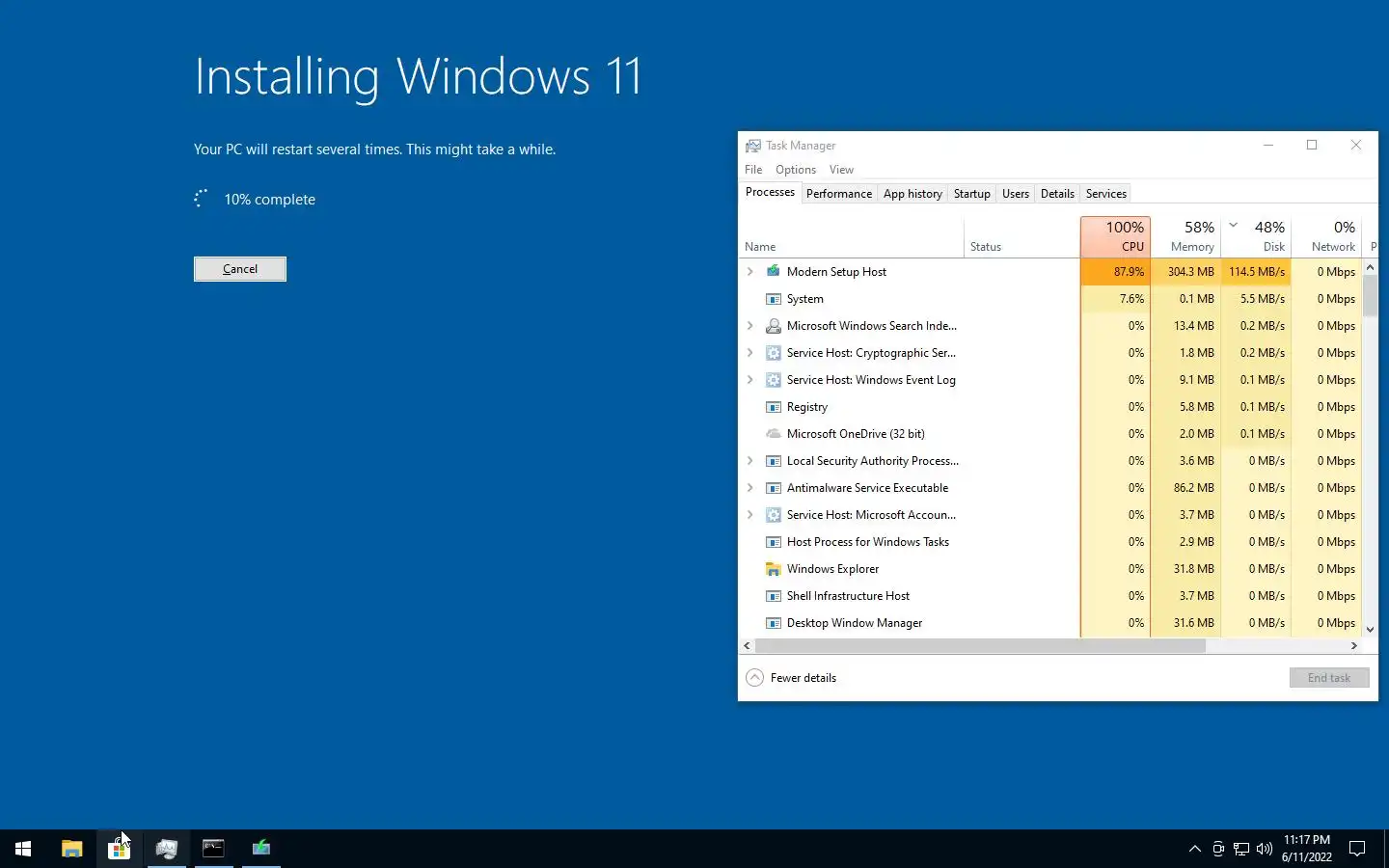The width and height of the screenshot is (1389, 868).
Task: Cancel the Windows 11 installation
Action: (x=240, y=269)
